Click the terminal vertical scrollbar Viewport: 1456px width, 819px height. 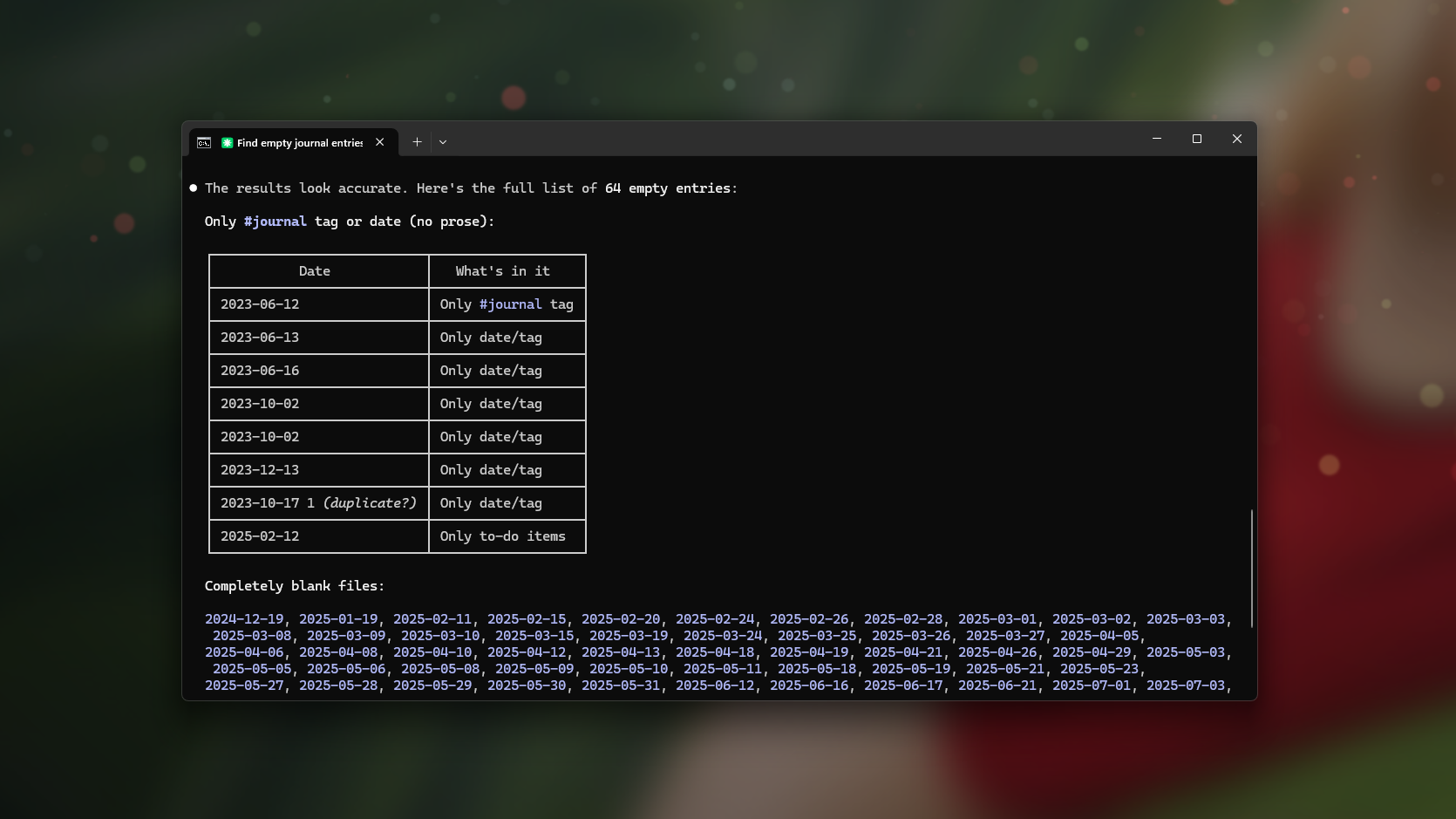[x=1252, y=569]
